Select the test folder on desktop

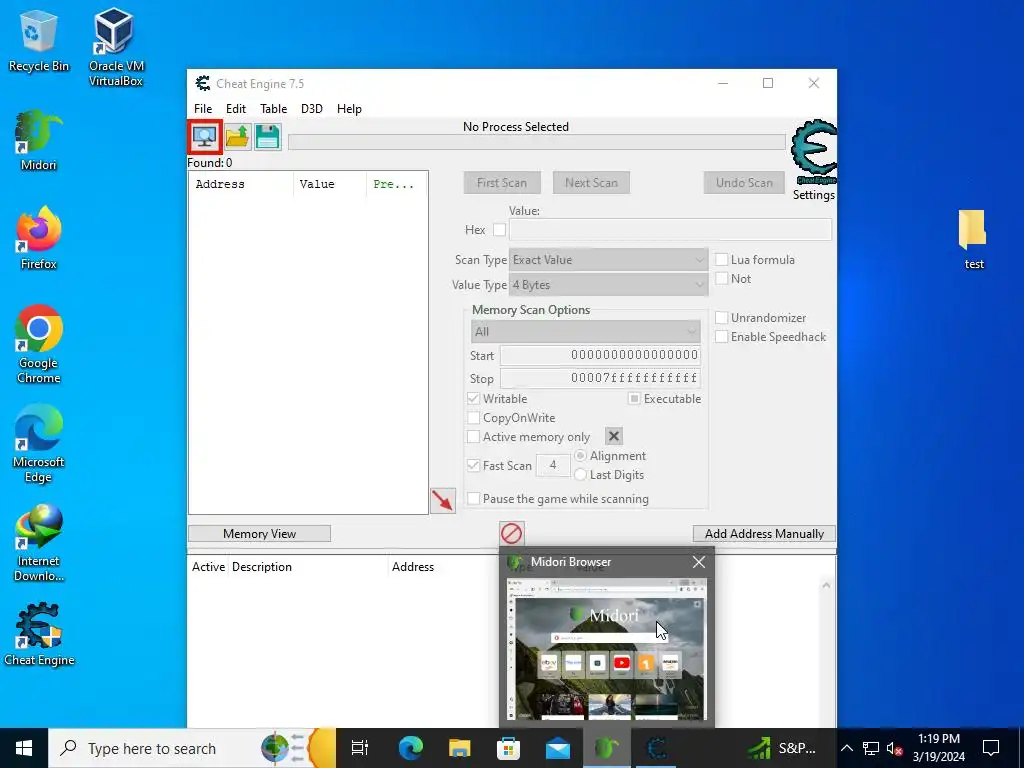[973, 239]
